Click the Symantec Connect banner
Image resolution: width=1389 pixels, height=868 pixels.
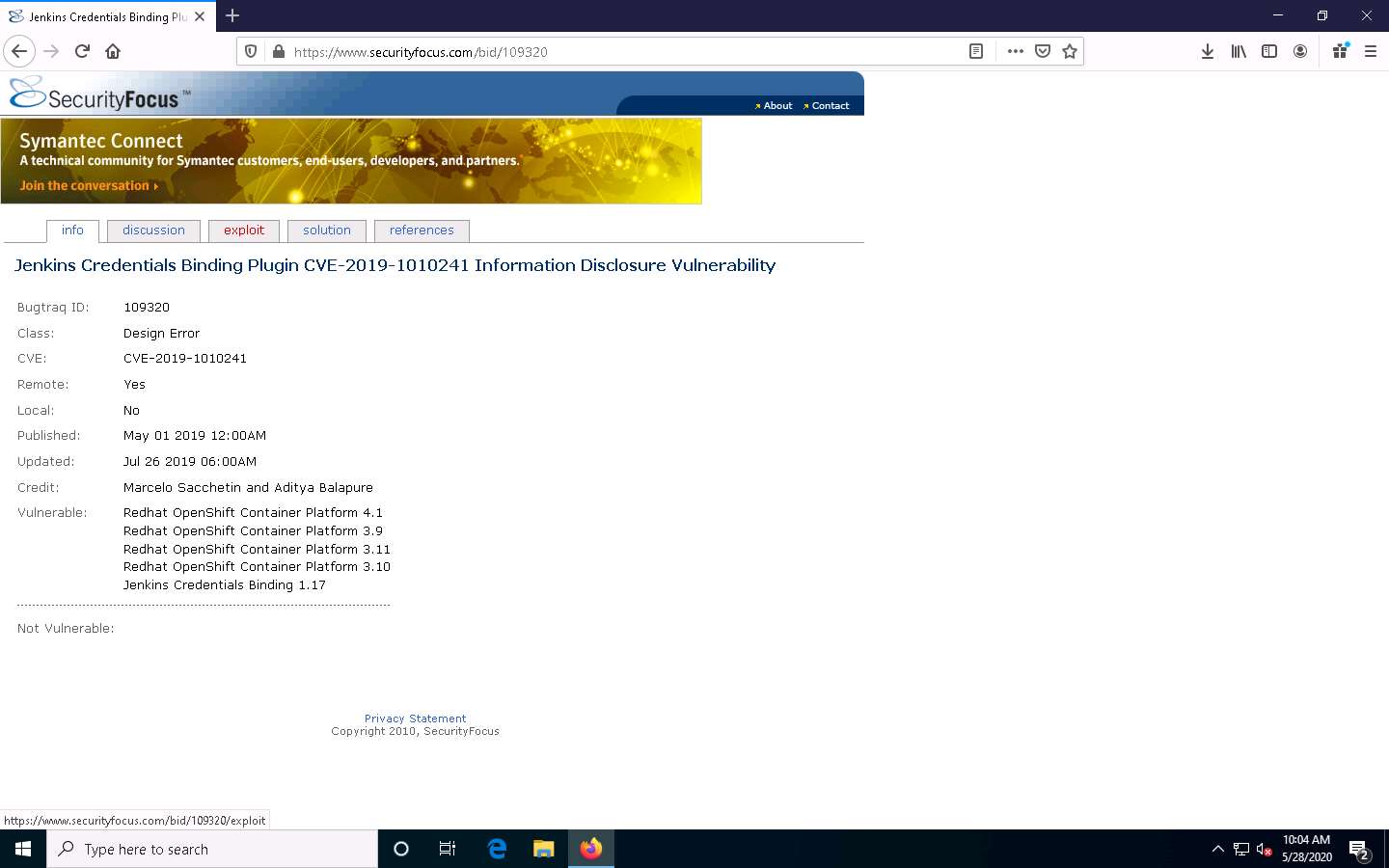pos(351,161)
